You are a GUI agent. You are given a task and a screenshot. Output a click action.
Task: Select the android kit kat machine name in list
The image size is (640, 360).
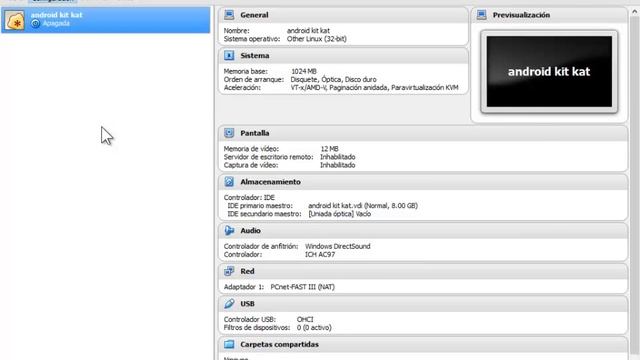(x=57, y=15)
